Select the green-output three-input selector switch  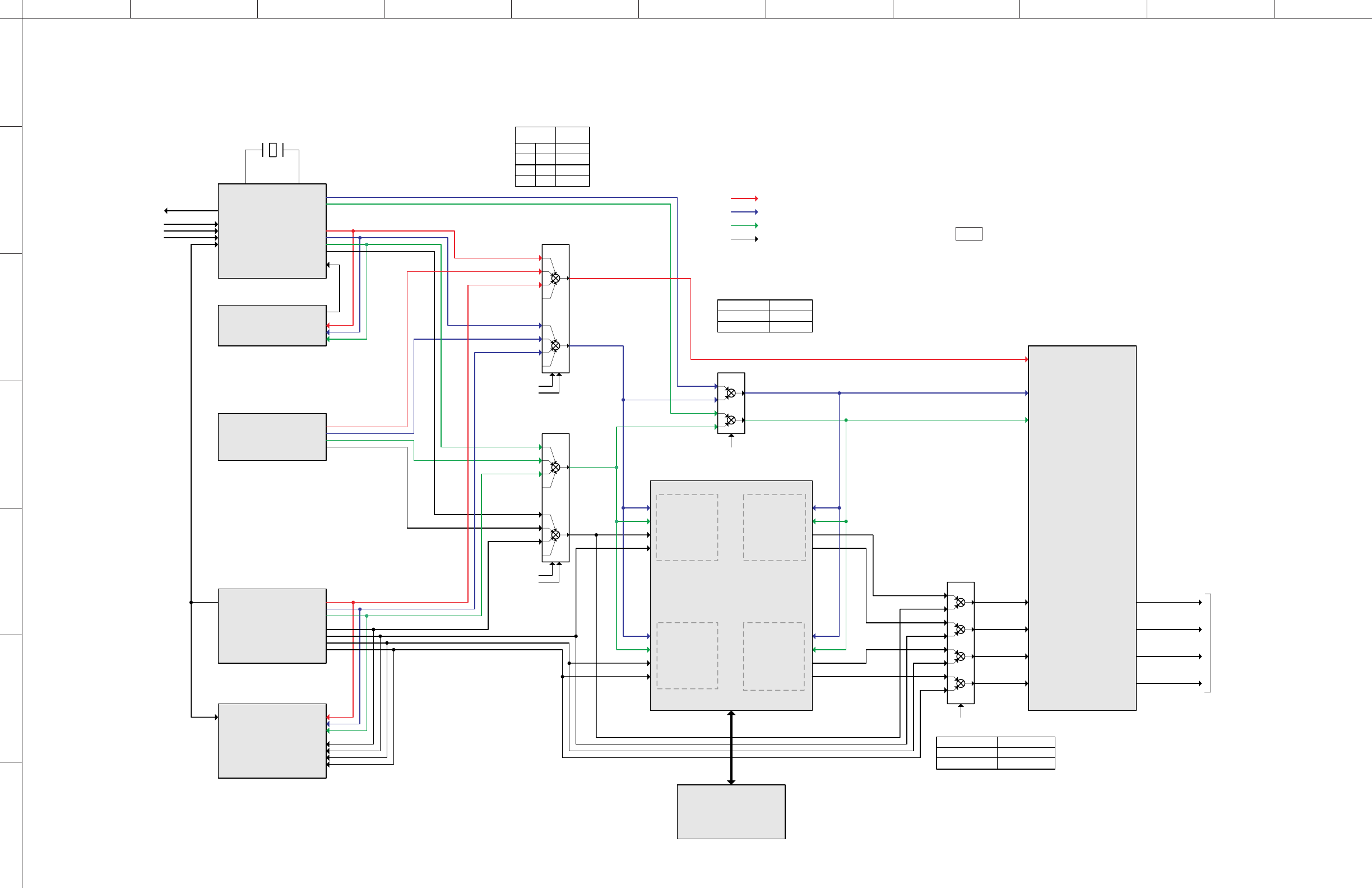555,467
